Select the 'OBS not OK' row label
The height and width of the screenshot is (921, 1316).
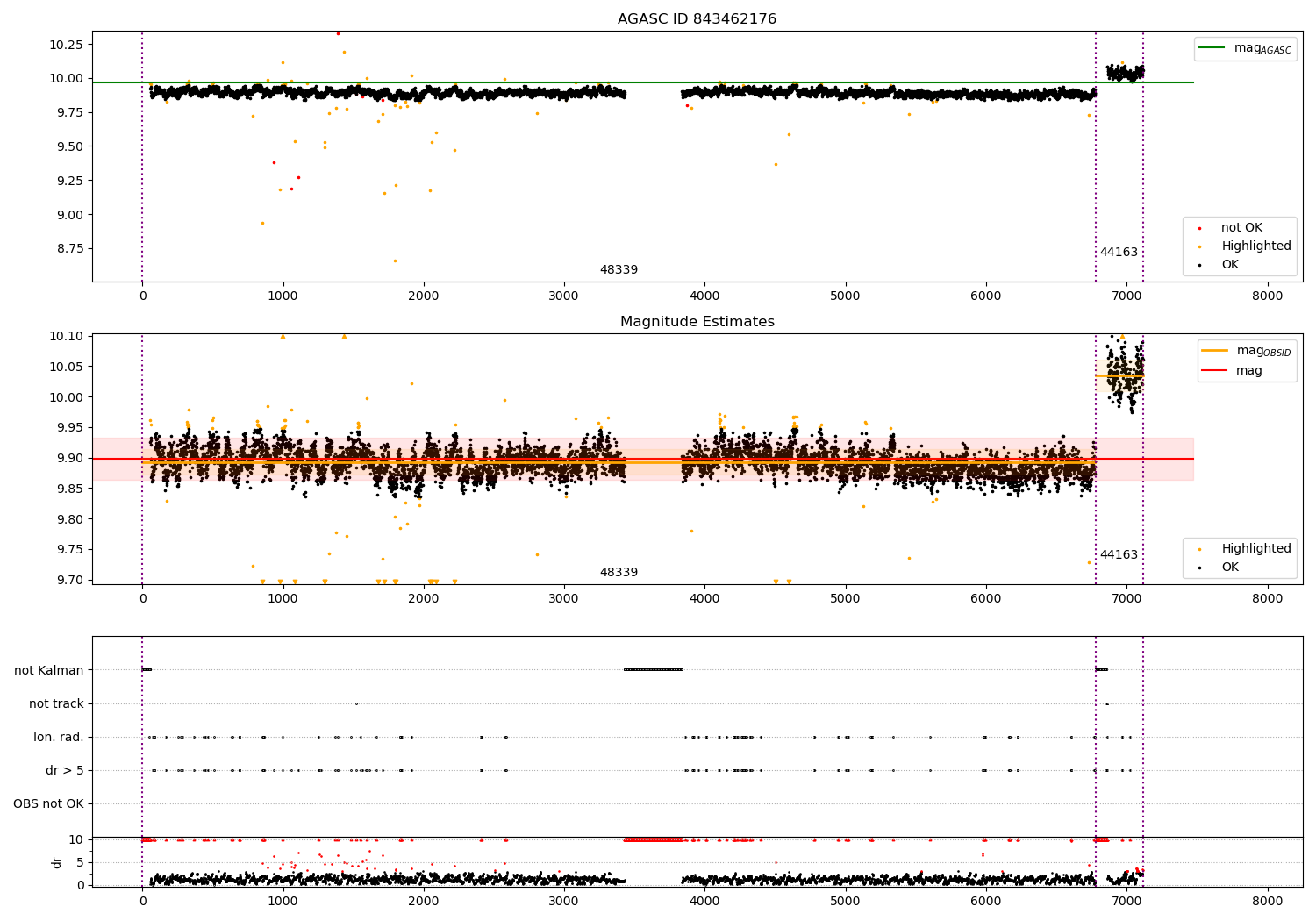point(48,804)
